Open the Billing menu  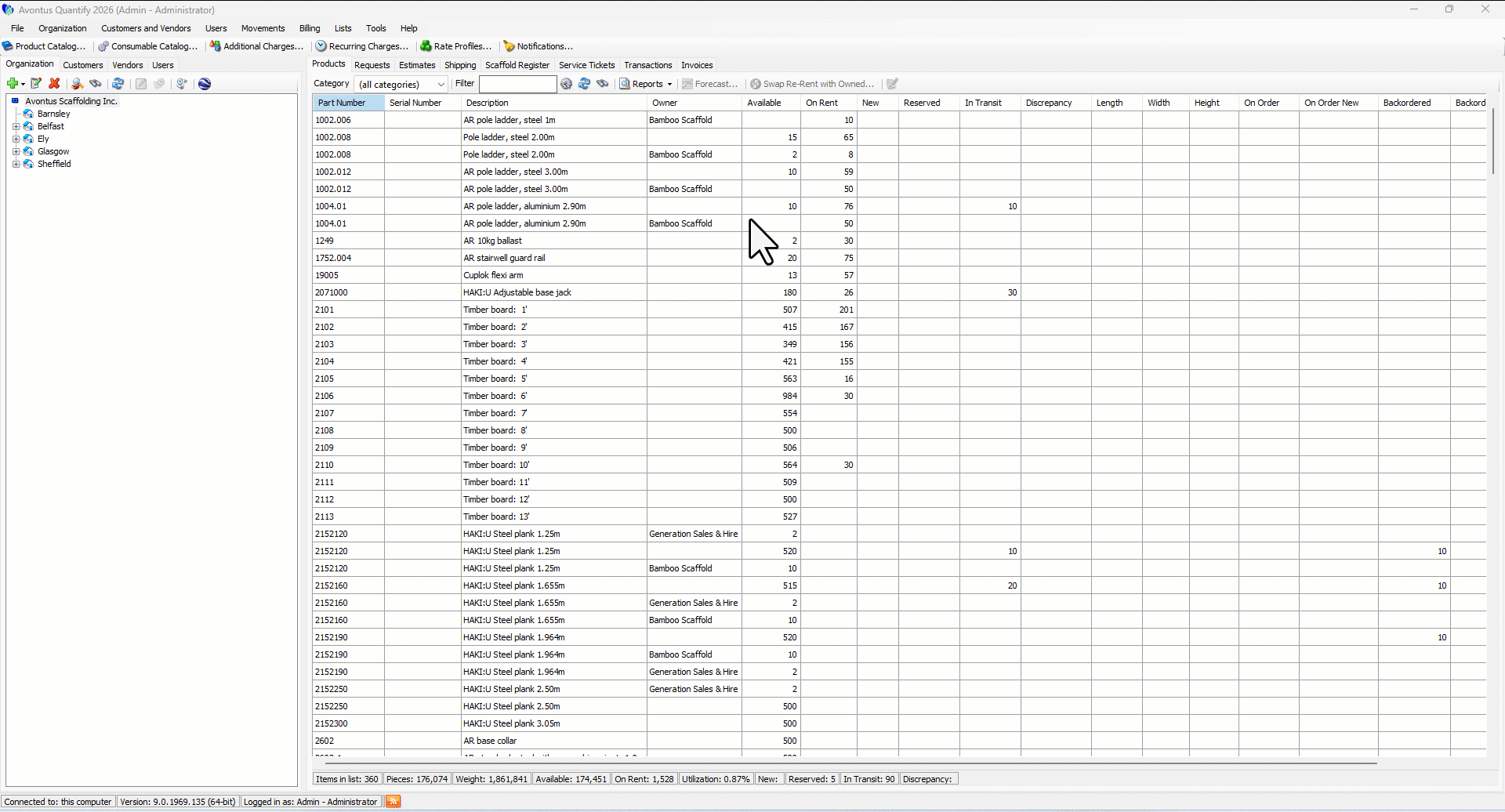[310, 28]
